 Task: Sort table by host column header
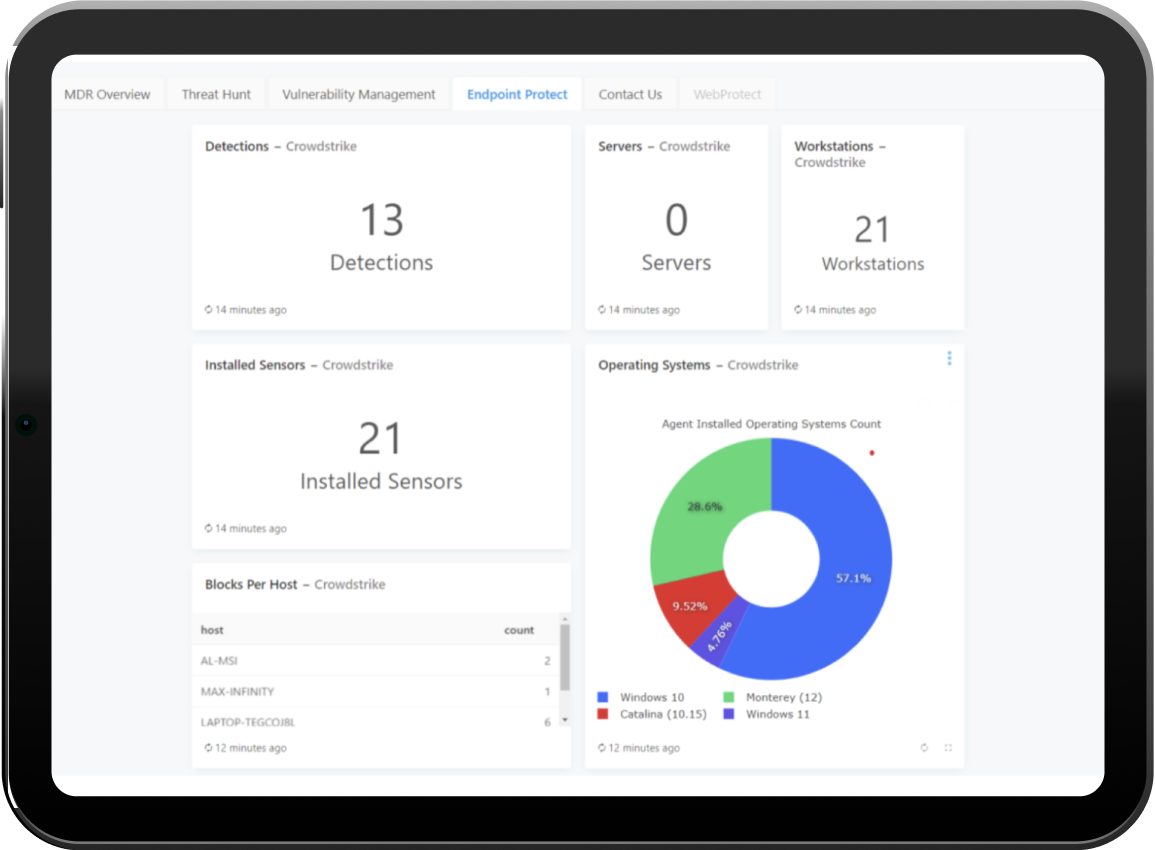tap(212, 630)
